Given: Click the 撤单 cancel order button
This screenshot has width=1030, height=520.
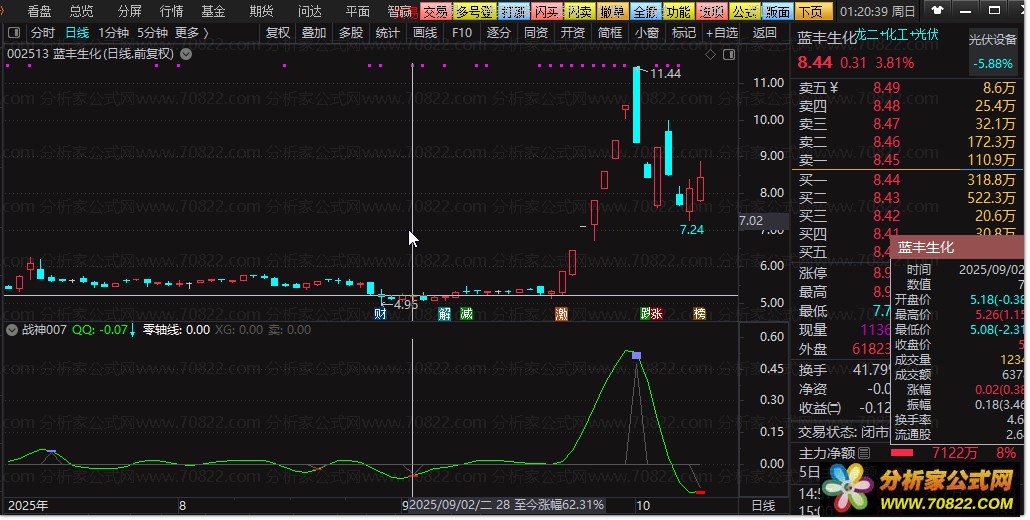Looking at the screenshot, I should [x=613, y=11].
